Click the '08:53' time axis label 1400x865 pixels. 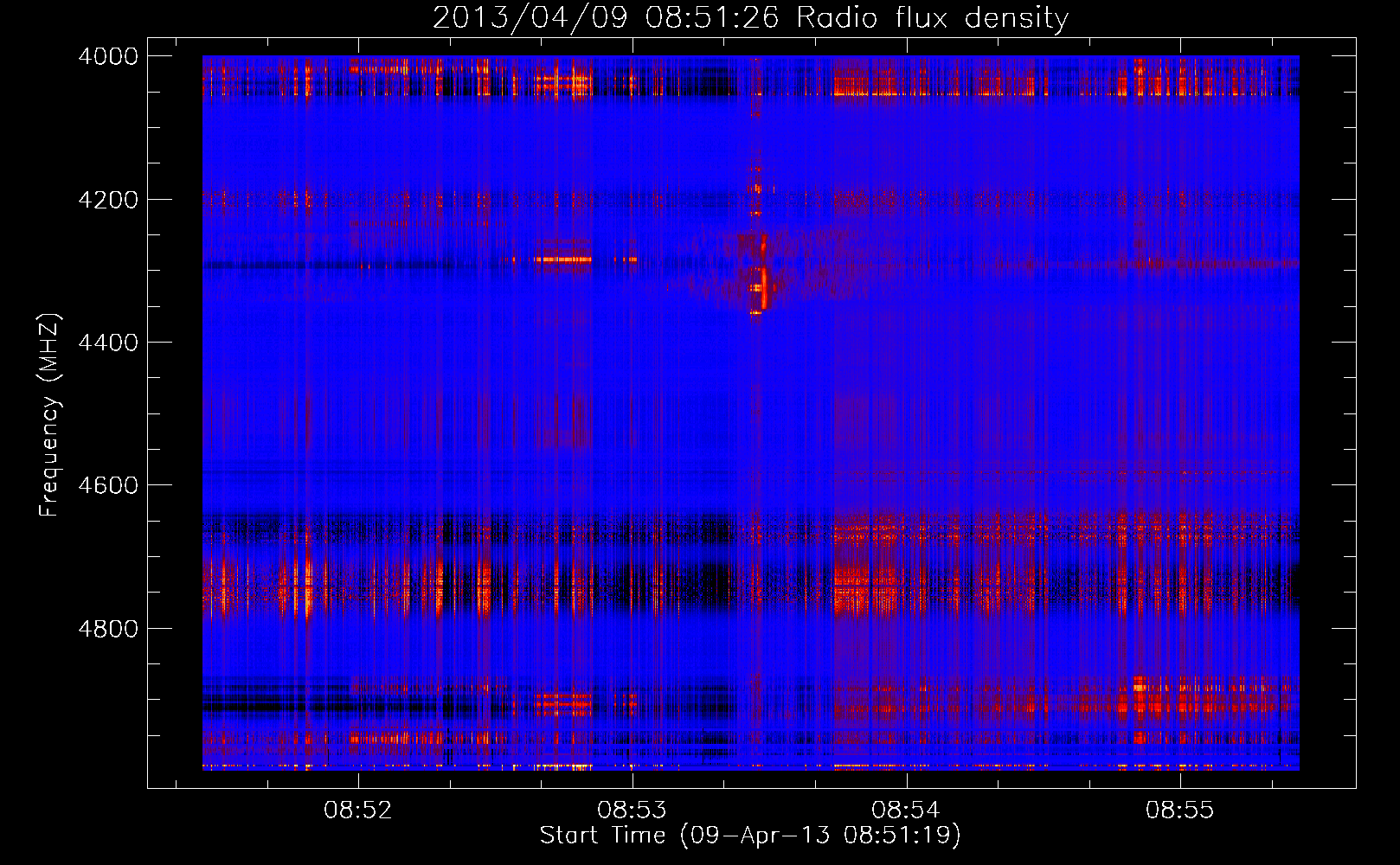point(632,811)
